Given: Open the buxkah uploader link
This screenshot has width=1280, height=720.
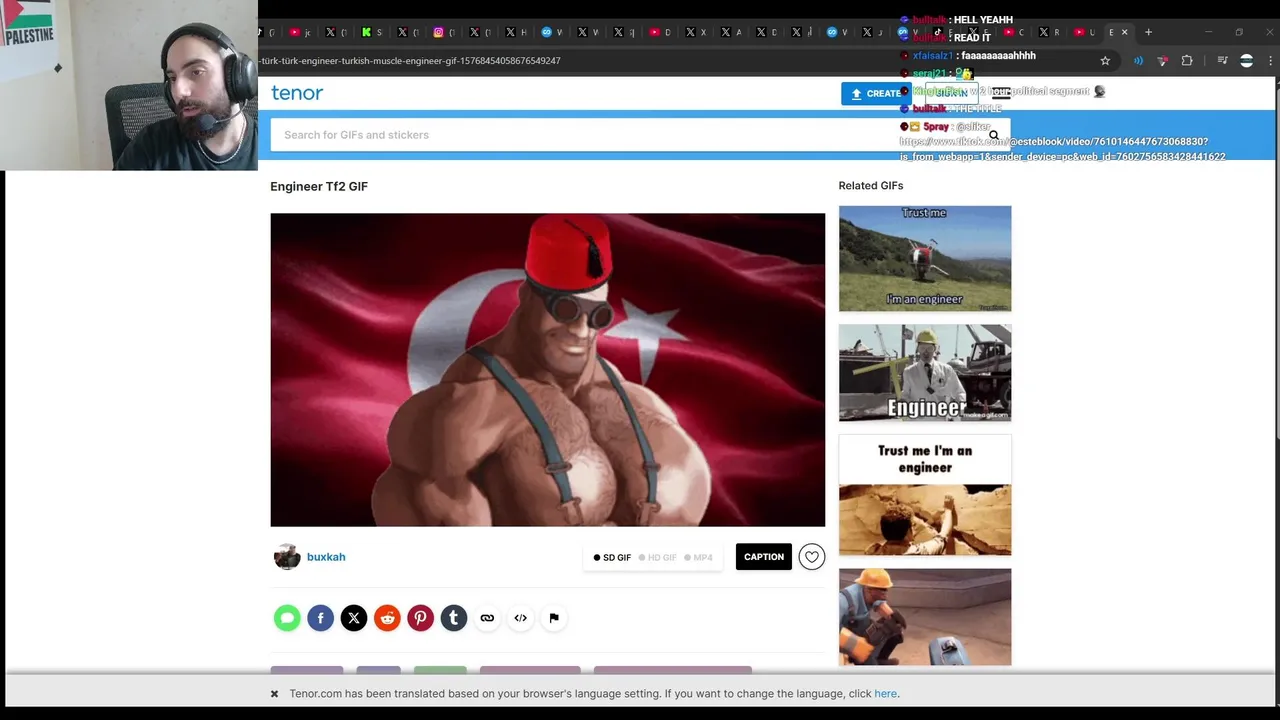Looking at the screenshot, I should pyautogui.click(x=326, y=557).
